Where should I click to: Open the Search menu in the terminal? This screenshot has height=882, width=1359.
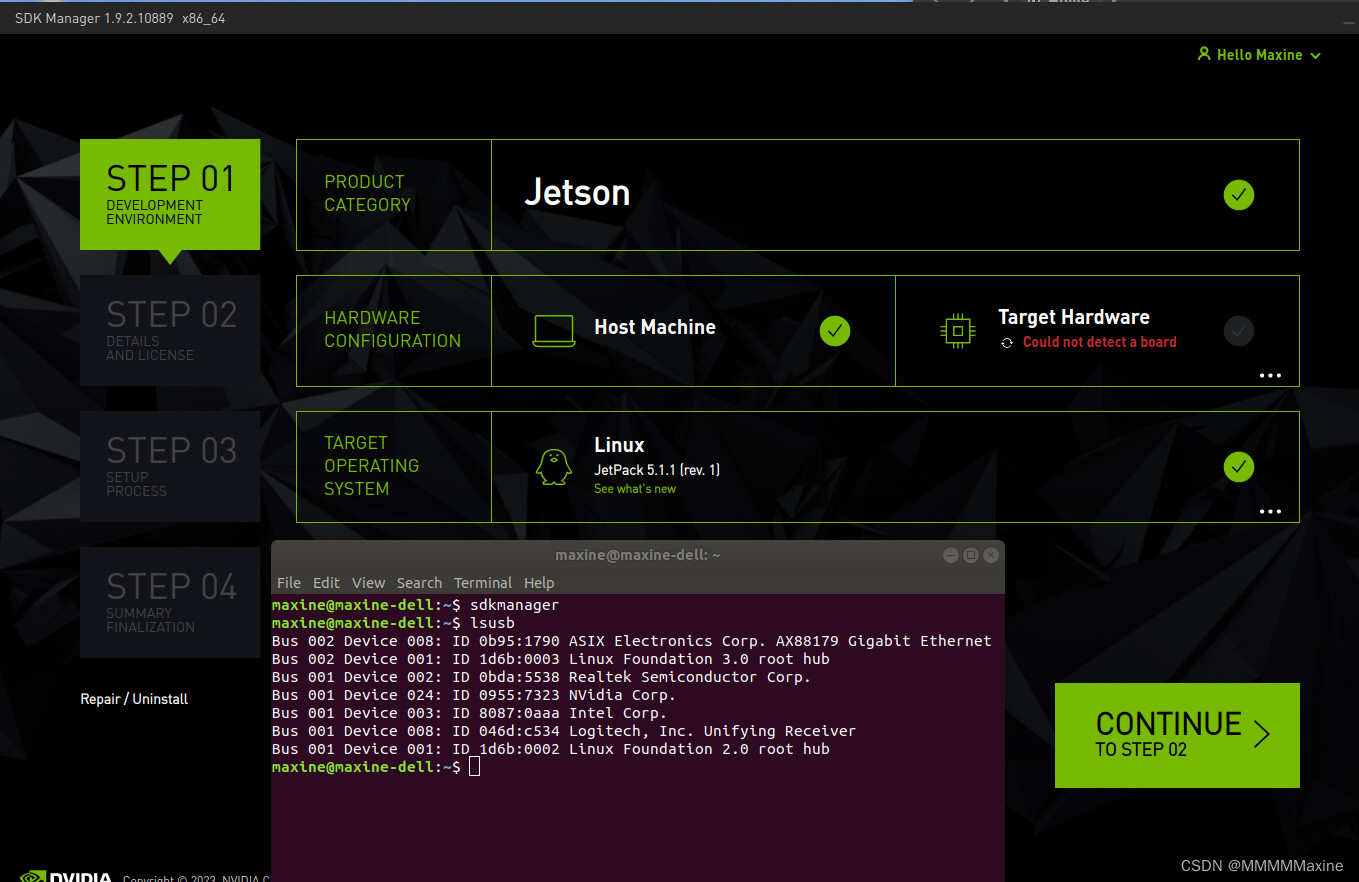pos(419,582)
